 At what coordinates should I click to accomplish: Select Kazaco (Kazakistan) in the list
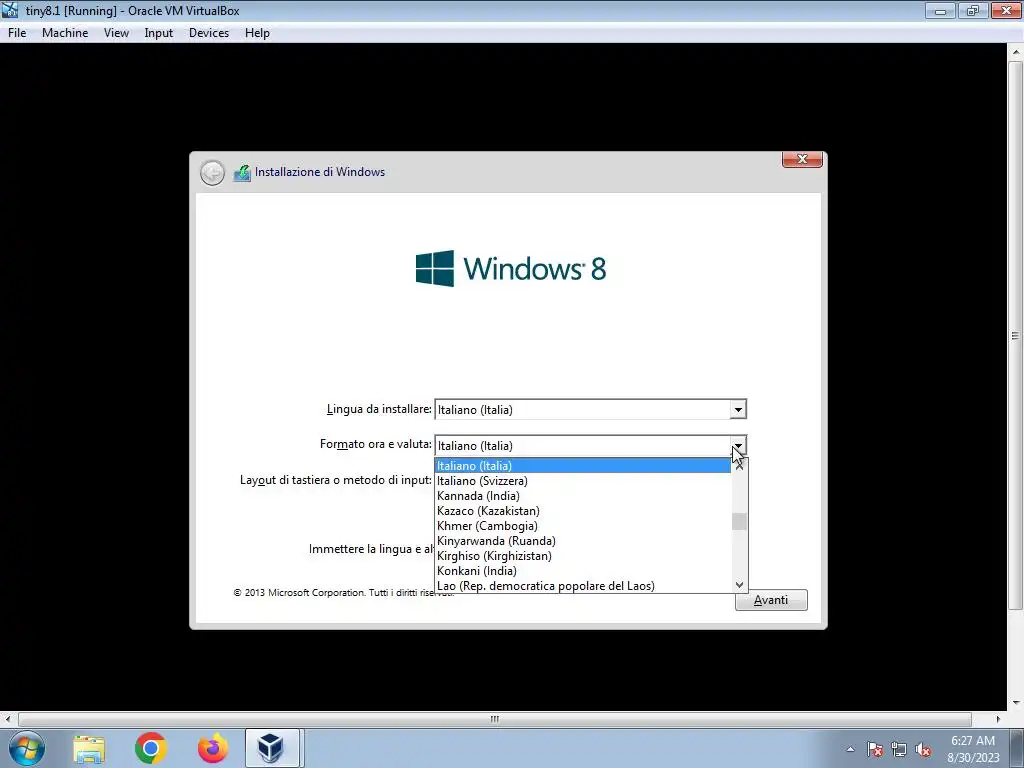(583, 511)
